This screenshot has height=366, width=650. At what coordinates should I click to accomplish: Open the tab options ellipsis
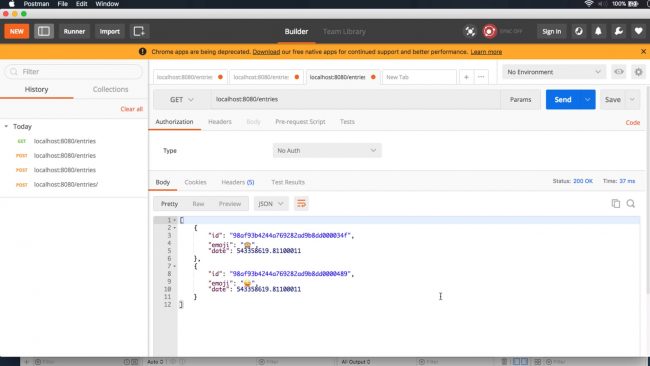tap(481, 77)
